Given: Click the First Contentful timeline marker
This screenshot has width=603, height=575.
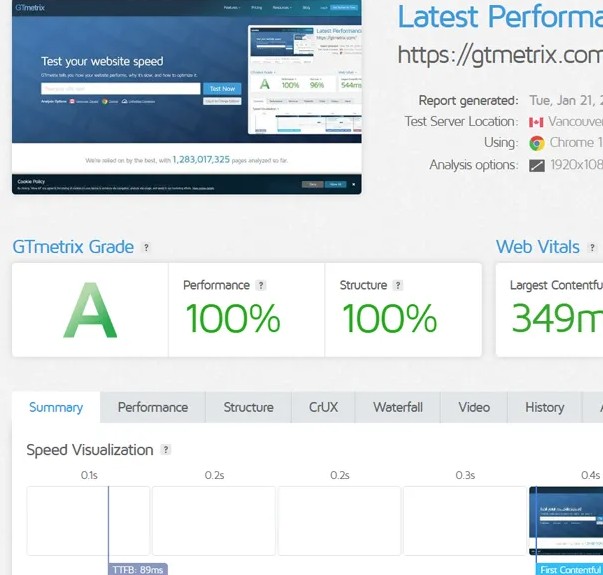Looking at the screenshot, I should pos(570,569).
